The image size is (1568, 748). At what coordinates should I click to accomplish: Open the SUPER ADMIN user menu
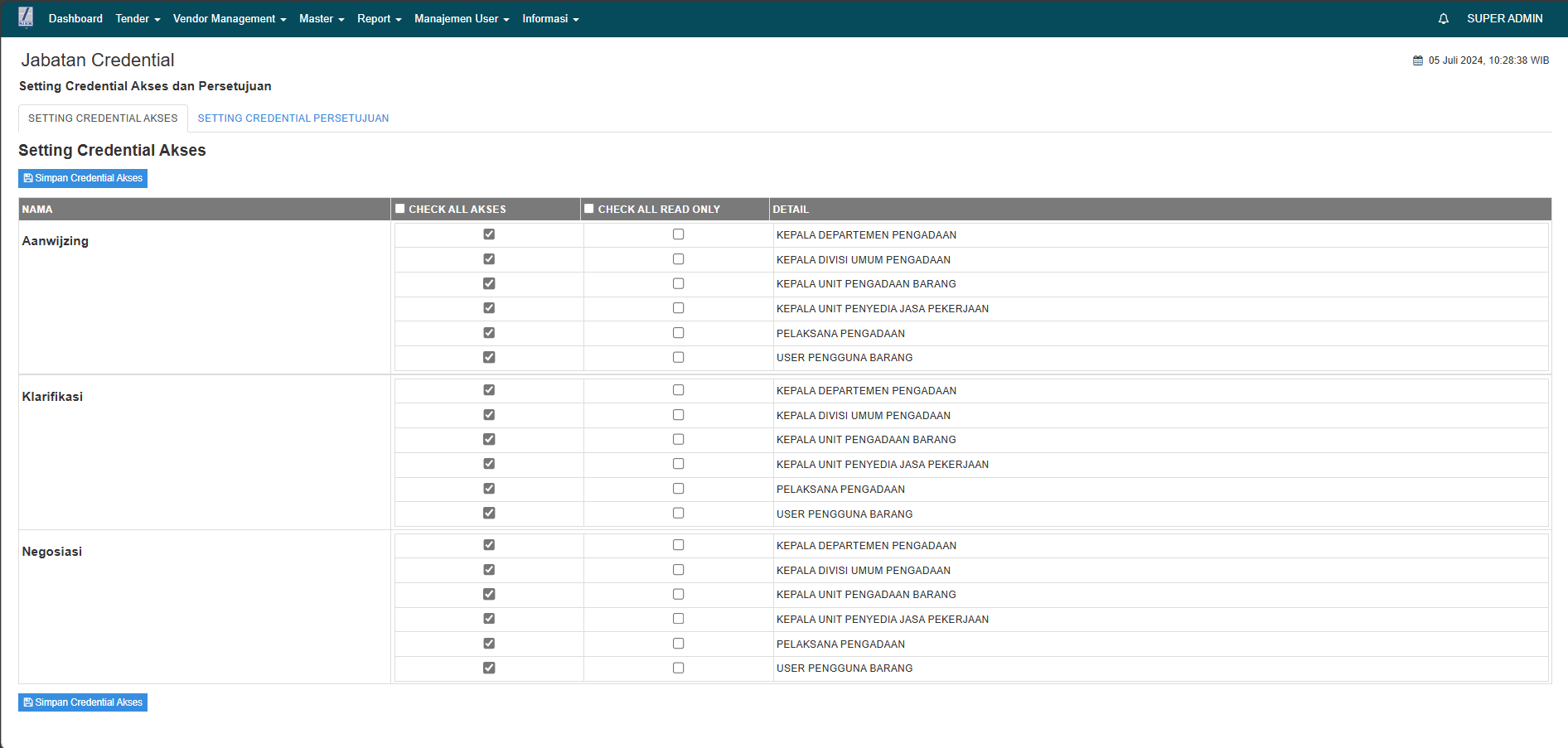(1504, 18)
